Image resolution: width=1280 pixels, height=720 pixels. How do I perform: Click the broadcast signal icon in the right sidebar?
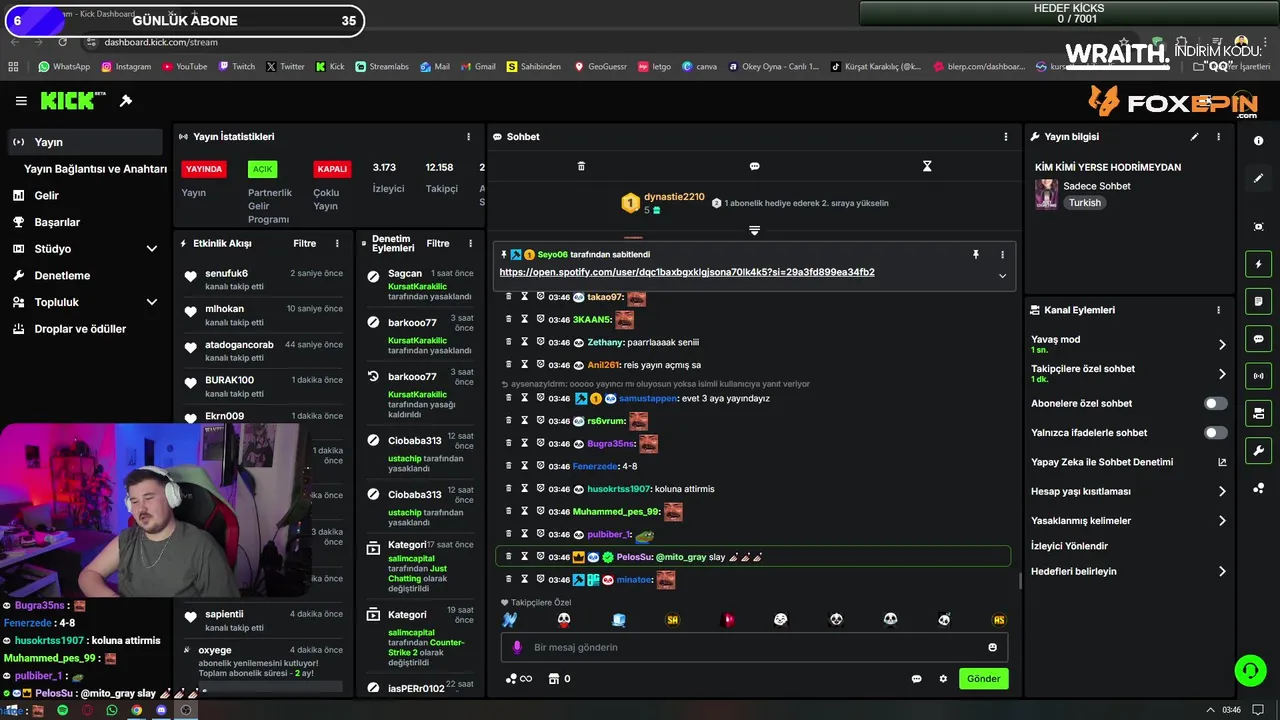(1258, 376)
